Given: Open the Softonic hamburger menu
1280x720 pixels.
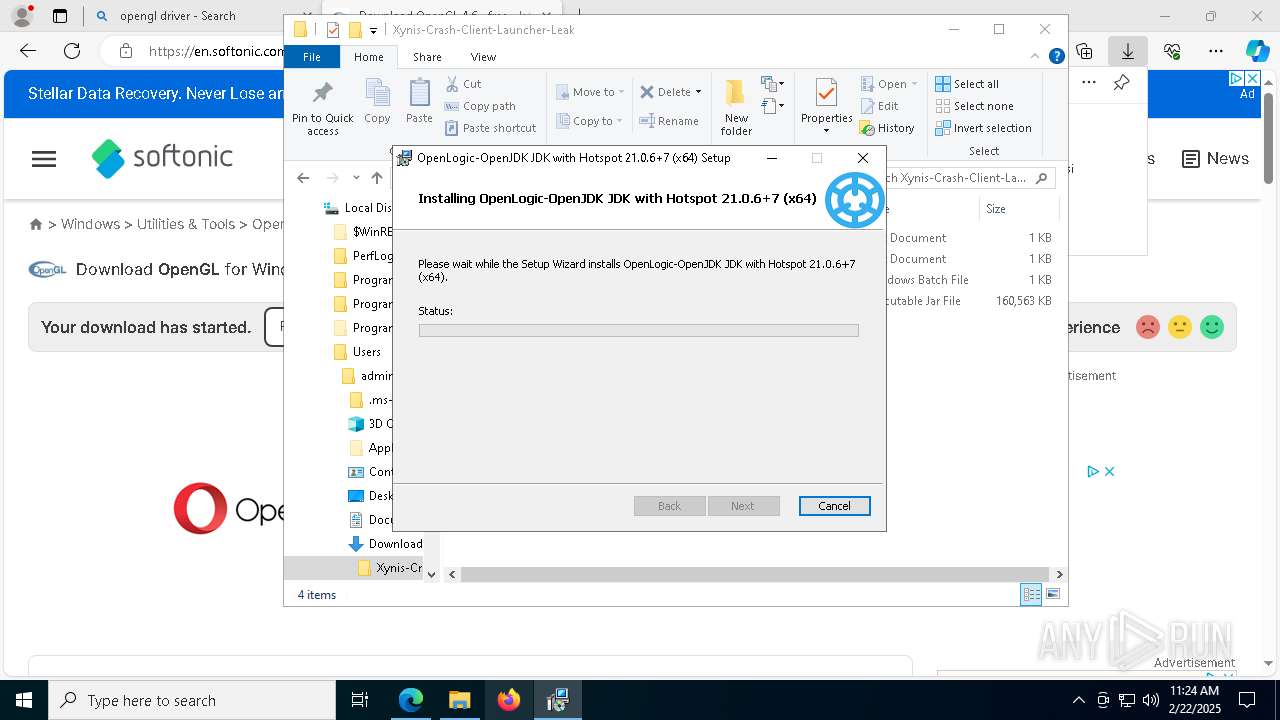Looking at the screenshot, I should pyautogui.click(x=44, y=159).
